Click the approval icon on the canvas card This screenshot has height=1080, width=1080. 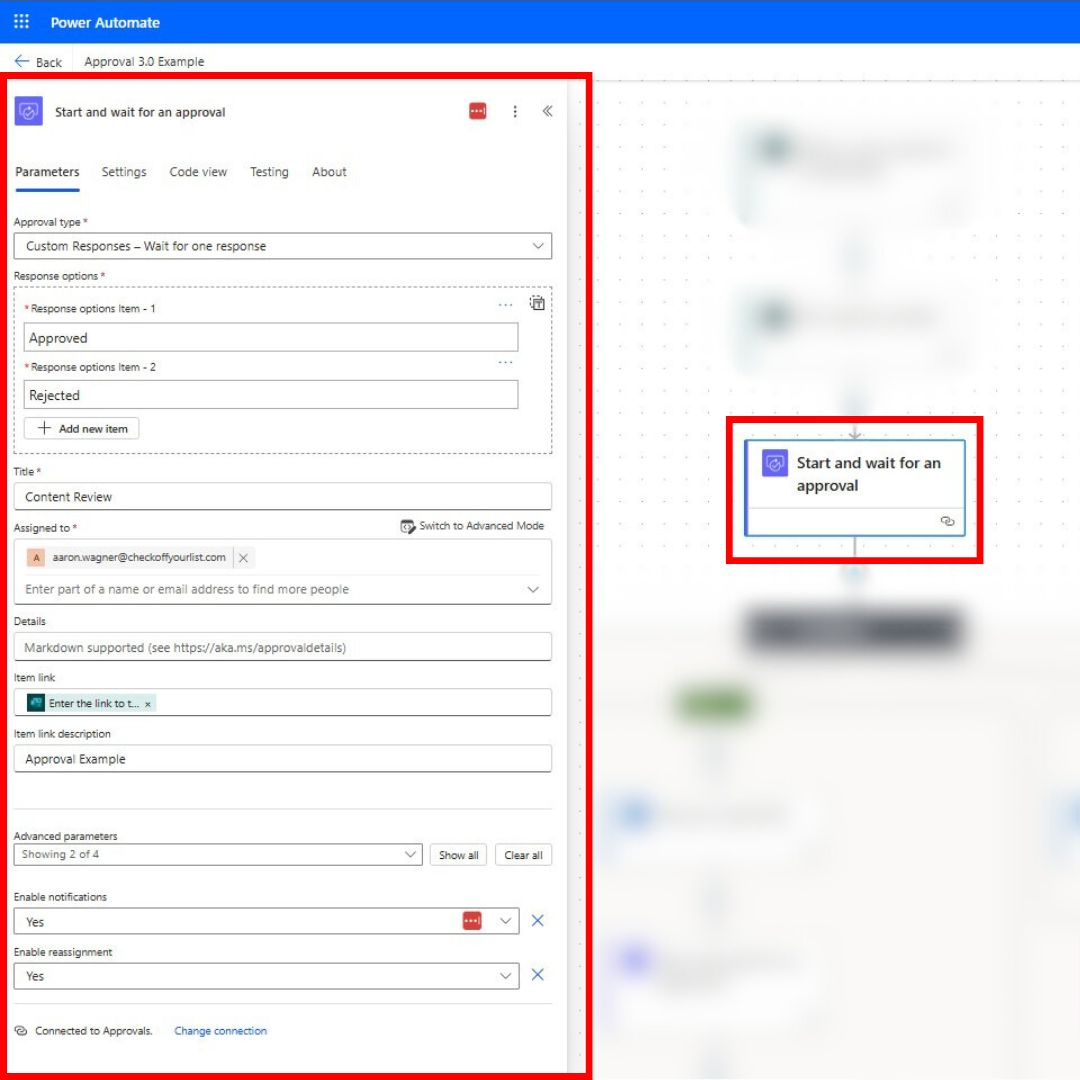[774, 463]
